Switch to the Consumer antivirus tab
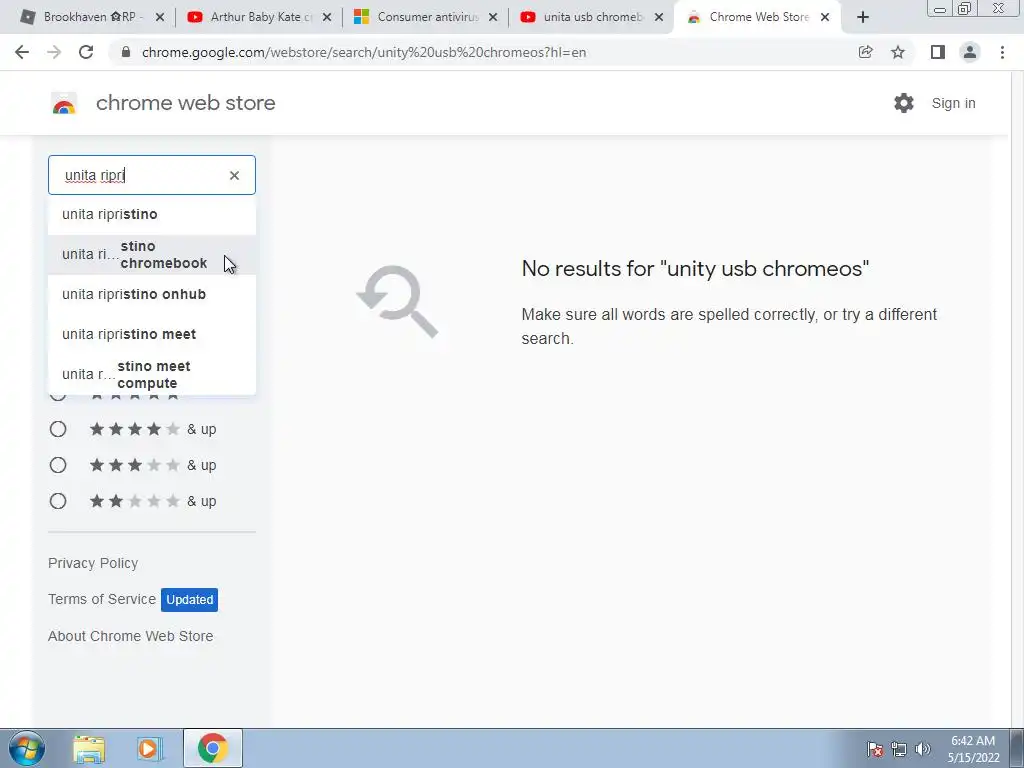 tap(424, 17)
